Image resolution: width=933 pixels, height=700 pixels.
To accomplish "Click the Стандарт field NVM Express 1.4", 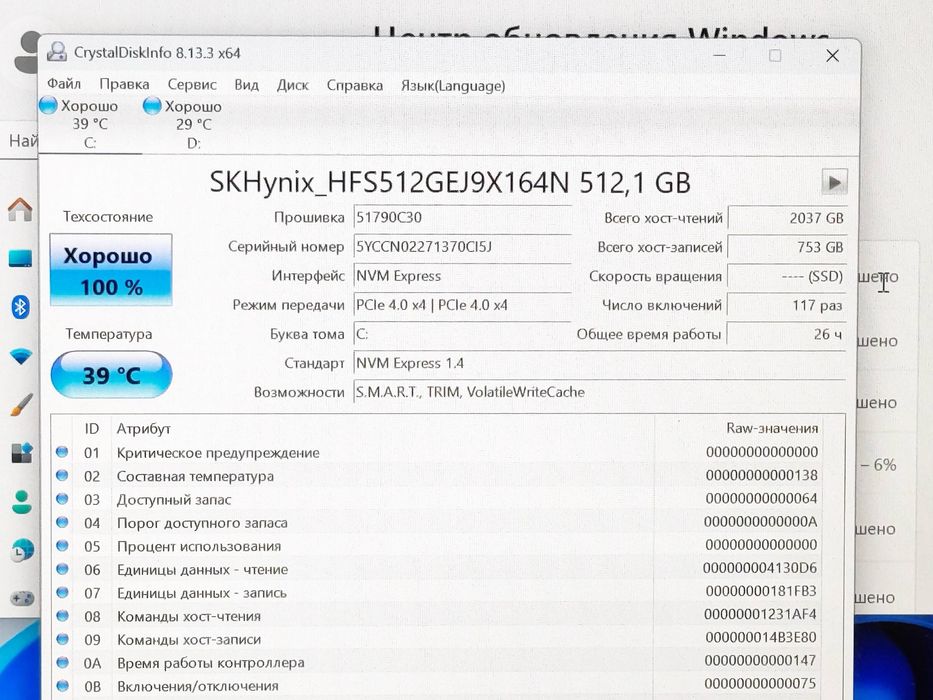I will (x=600, y=363).
